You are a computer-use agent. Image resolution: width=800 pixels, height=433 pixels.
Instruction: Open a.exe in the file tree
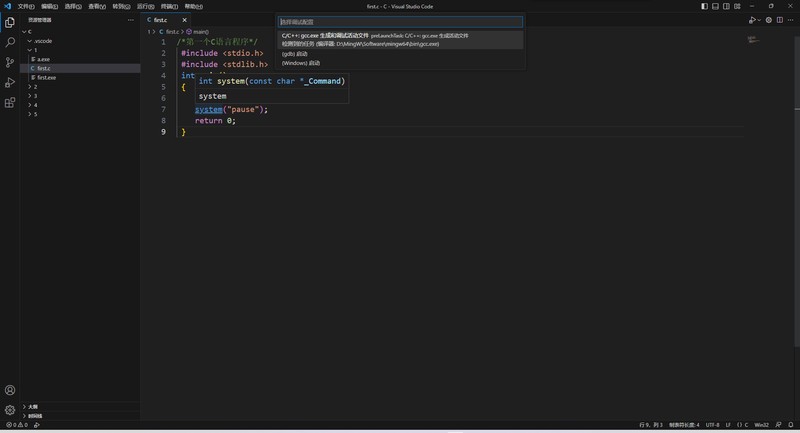click(80, 59)
